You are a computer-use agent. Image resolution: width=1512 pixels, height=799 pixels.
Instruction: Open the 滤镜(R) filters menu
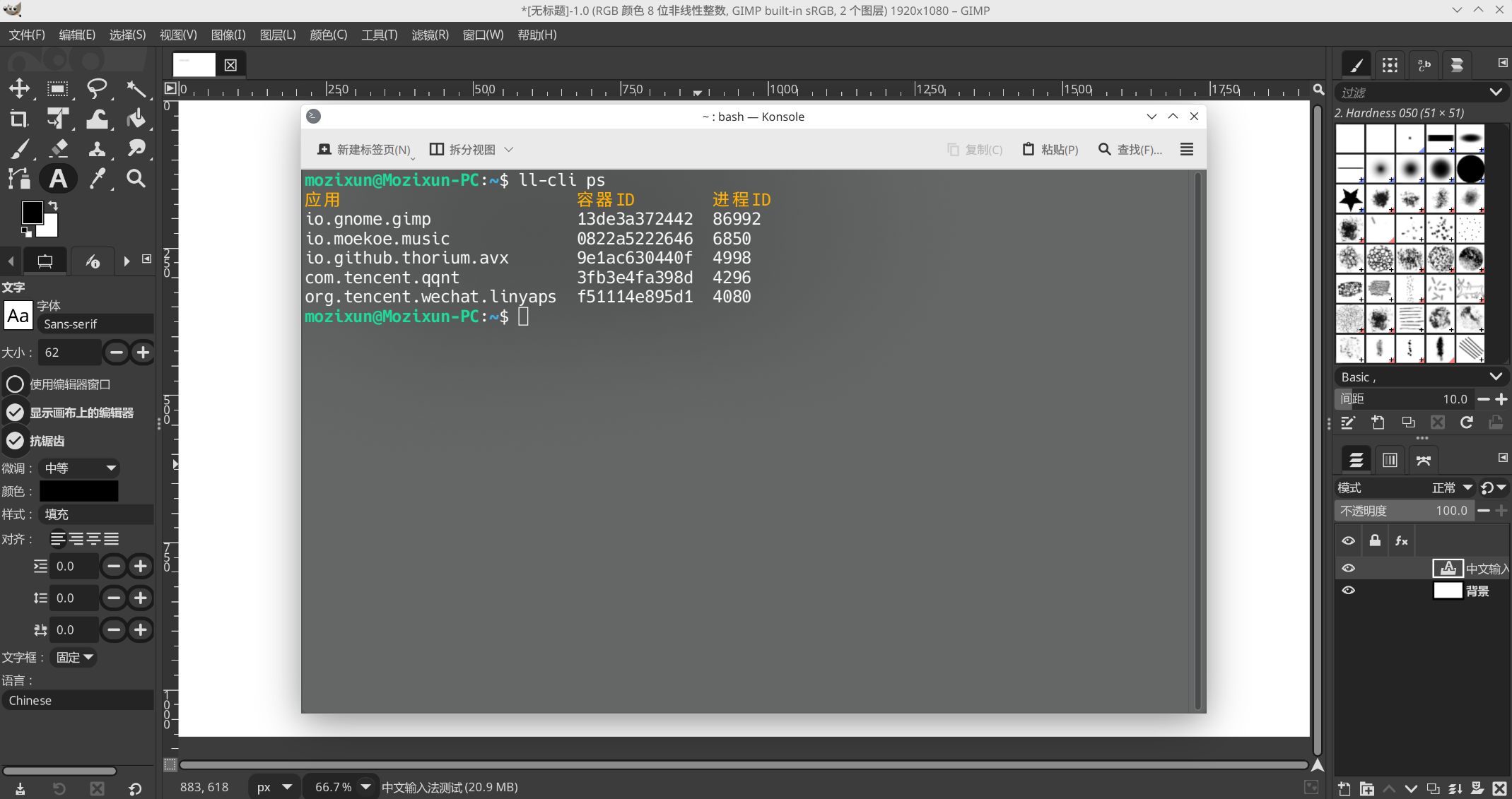coord(430,35)
